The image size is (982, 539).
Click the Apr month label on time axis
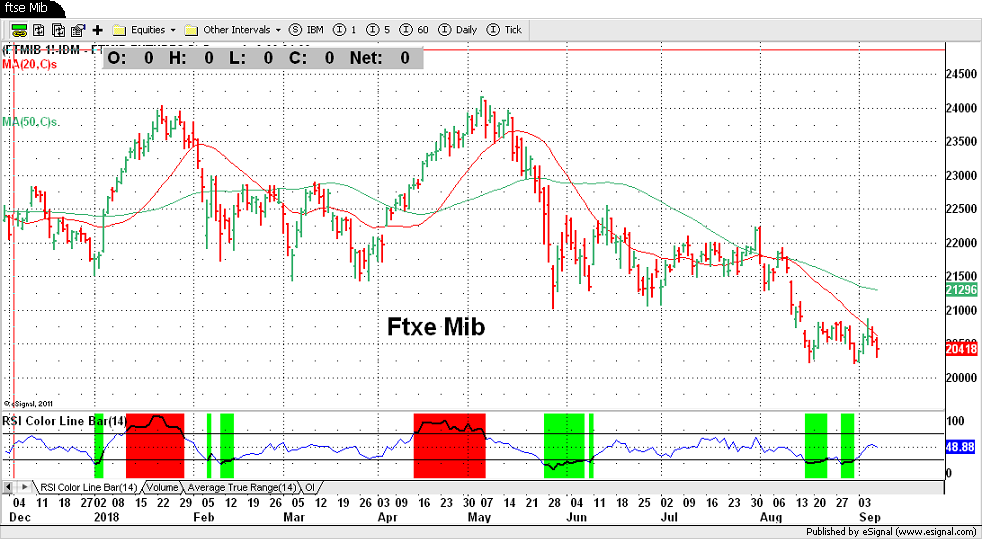coord(388,518)
